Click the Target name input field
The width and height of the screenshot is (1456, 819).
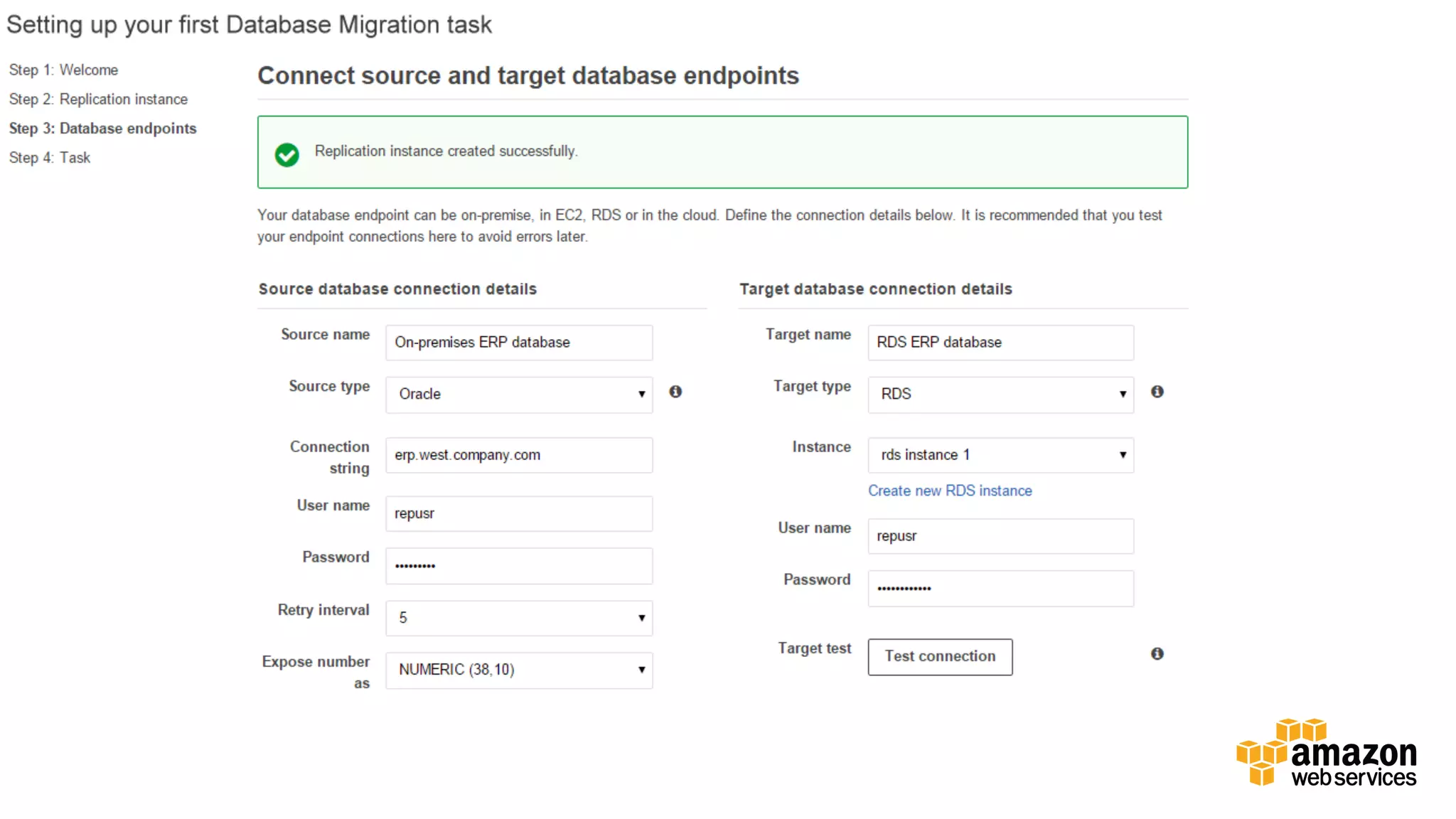[x=1000, y=343]
